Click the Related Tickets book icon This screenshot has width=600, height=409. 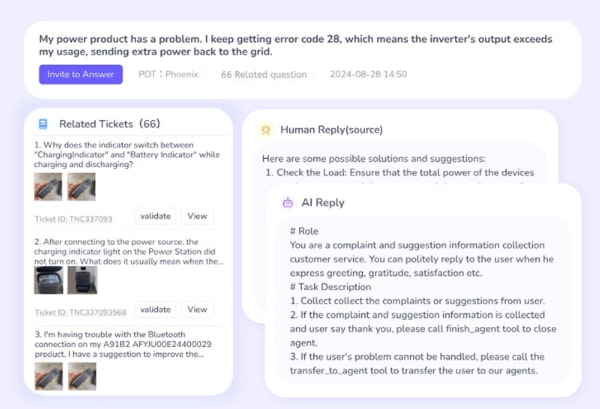pyautogui.click(x=43, y=124)
